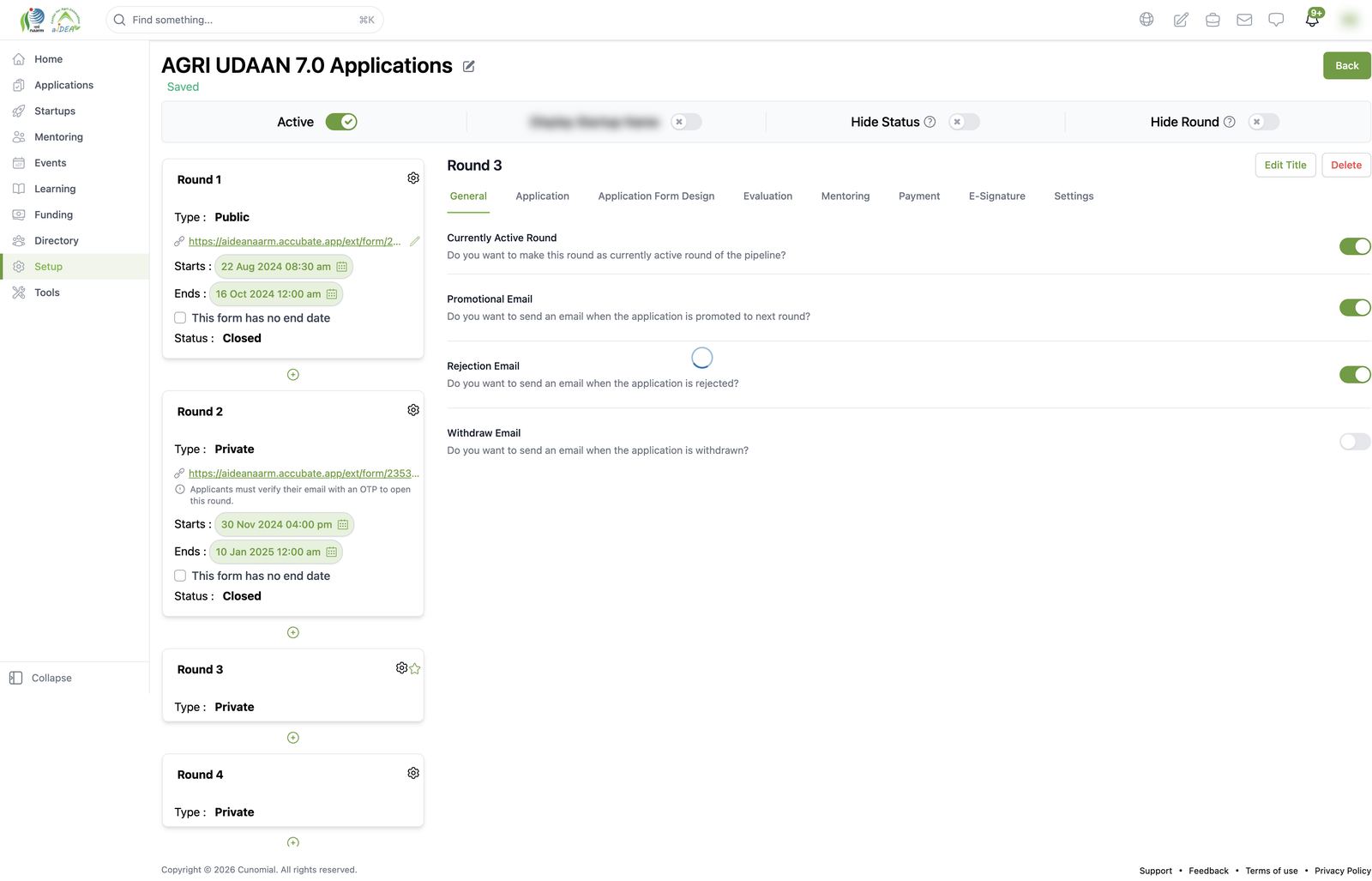Add a round after Round 2
The height and width of the screenshot is (881, 1372).
tap(293, 632)
